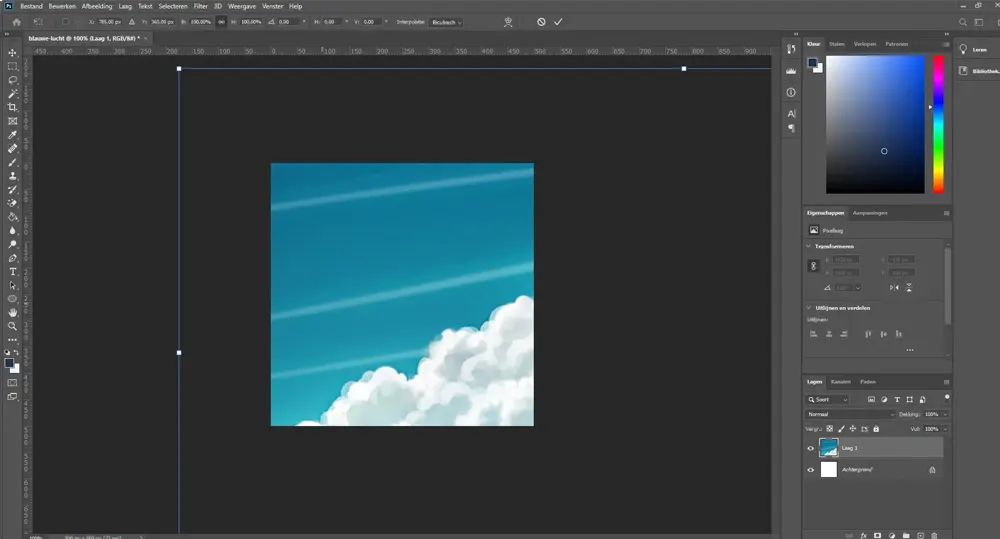The width and height of the screenshot is (1000, 539).
Task: Open the Kleur panel options menu
Action: point(946,44)
